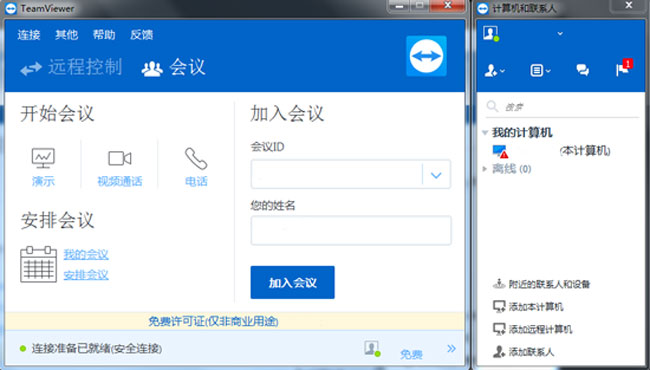Open the 帮助 menu
650x370 pixels.
(x=104, y=35)
